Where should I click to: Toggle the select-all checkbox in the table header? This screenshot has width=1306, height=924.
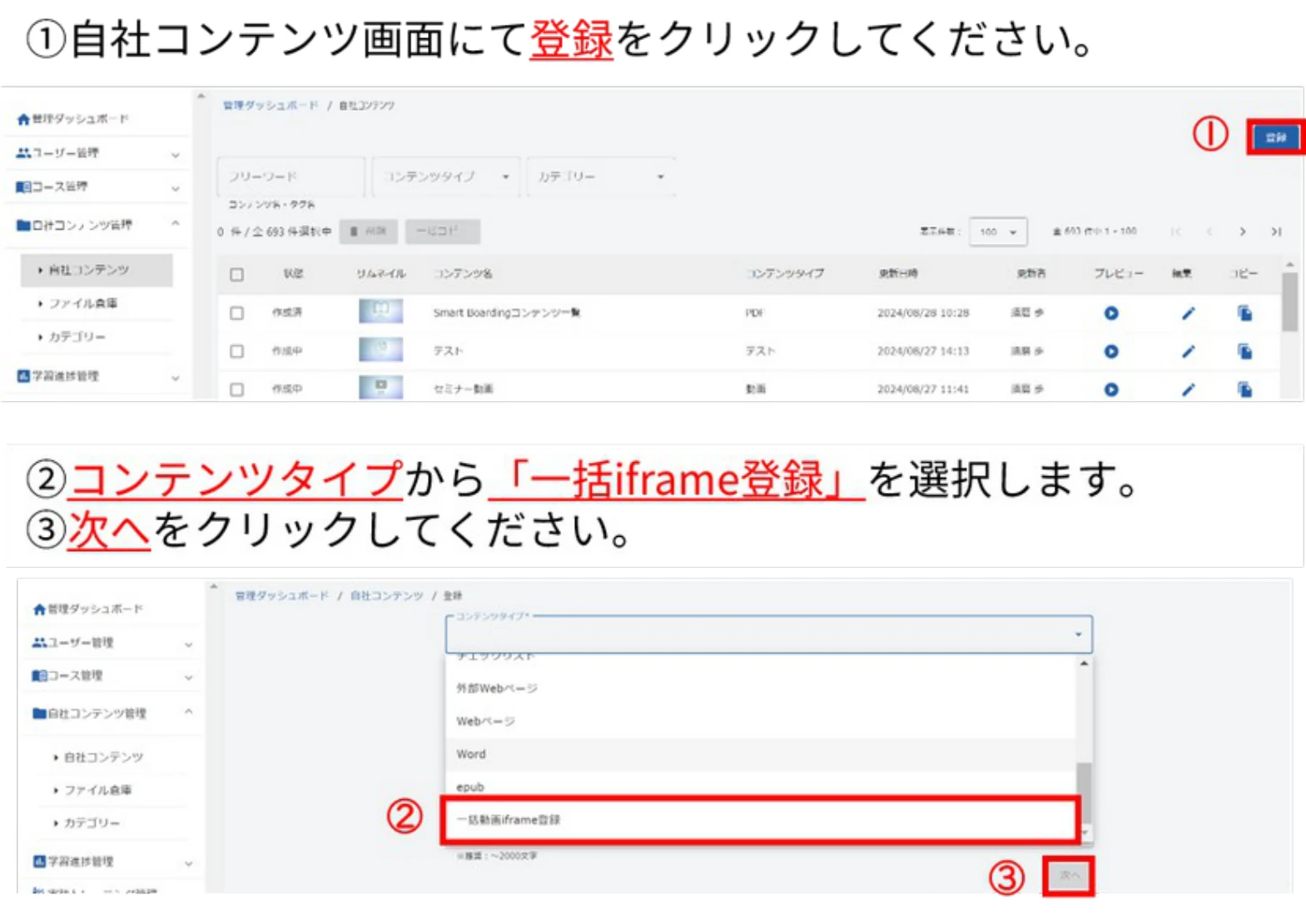pos(237,274)
